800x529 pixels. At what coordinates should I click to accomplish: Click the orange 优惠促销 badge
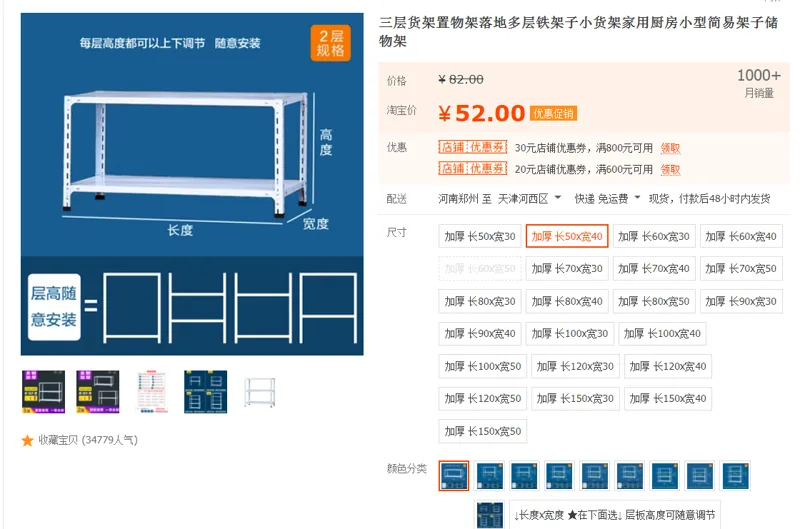tap(554, 113)
